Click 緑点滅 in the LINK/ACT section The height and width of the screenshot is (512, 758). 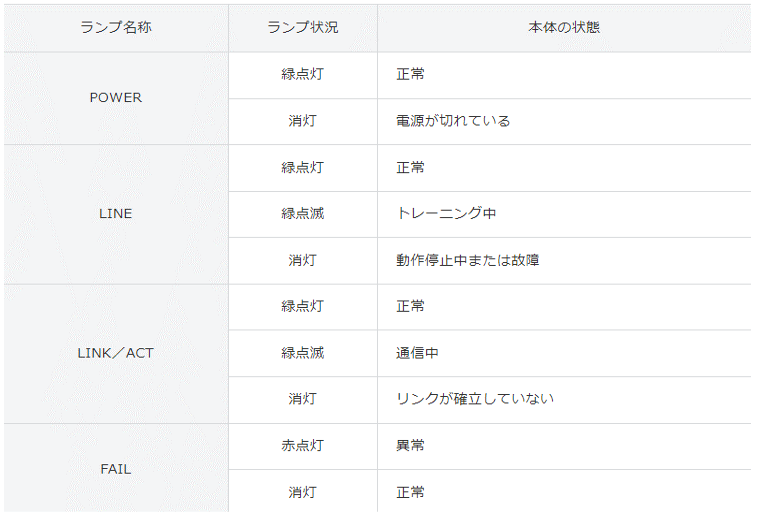303,353
